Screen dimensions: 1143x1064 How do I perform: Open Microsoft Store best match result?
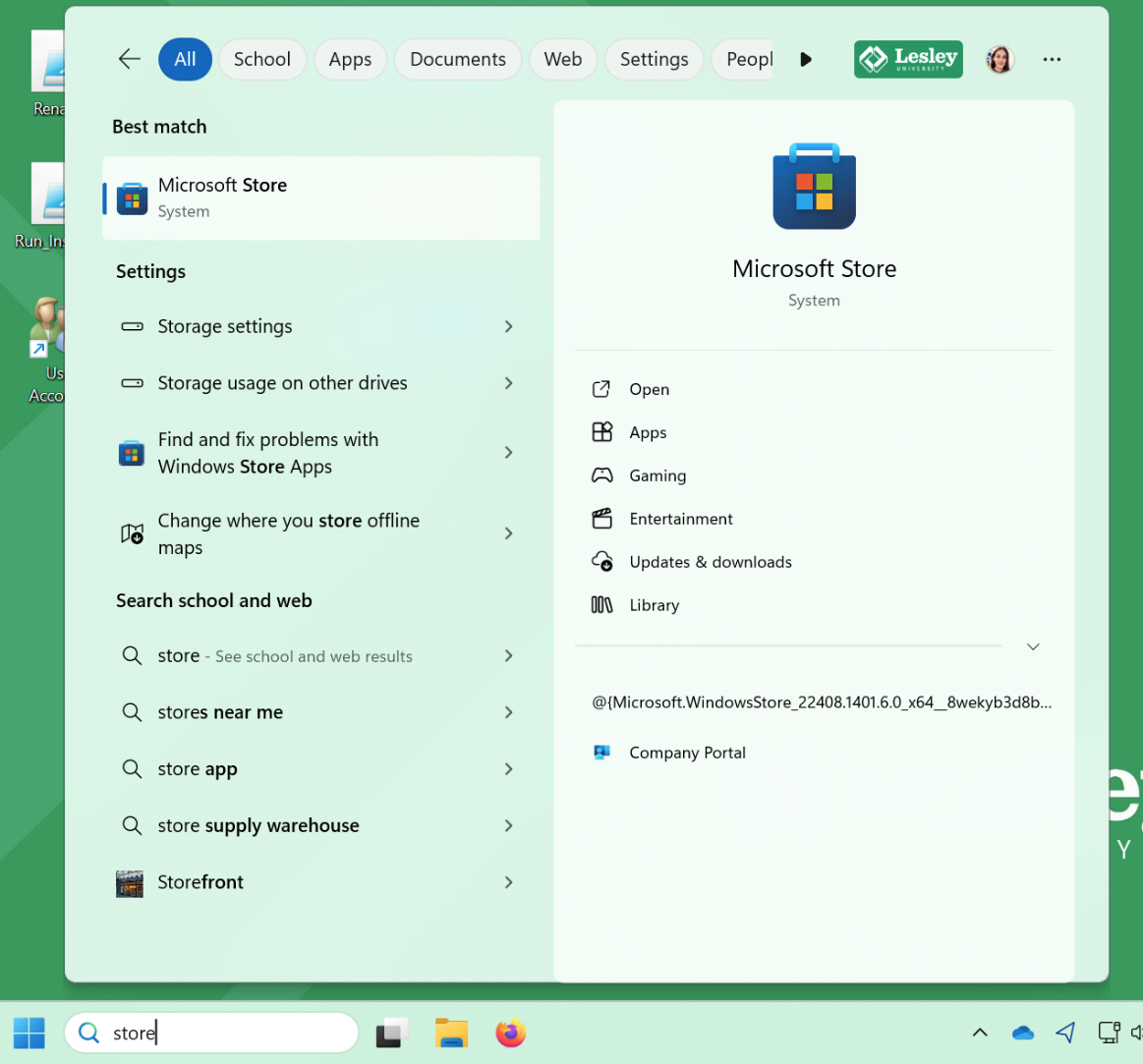click(320, 197)
